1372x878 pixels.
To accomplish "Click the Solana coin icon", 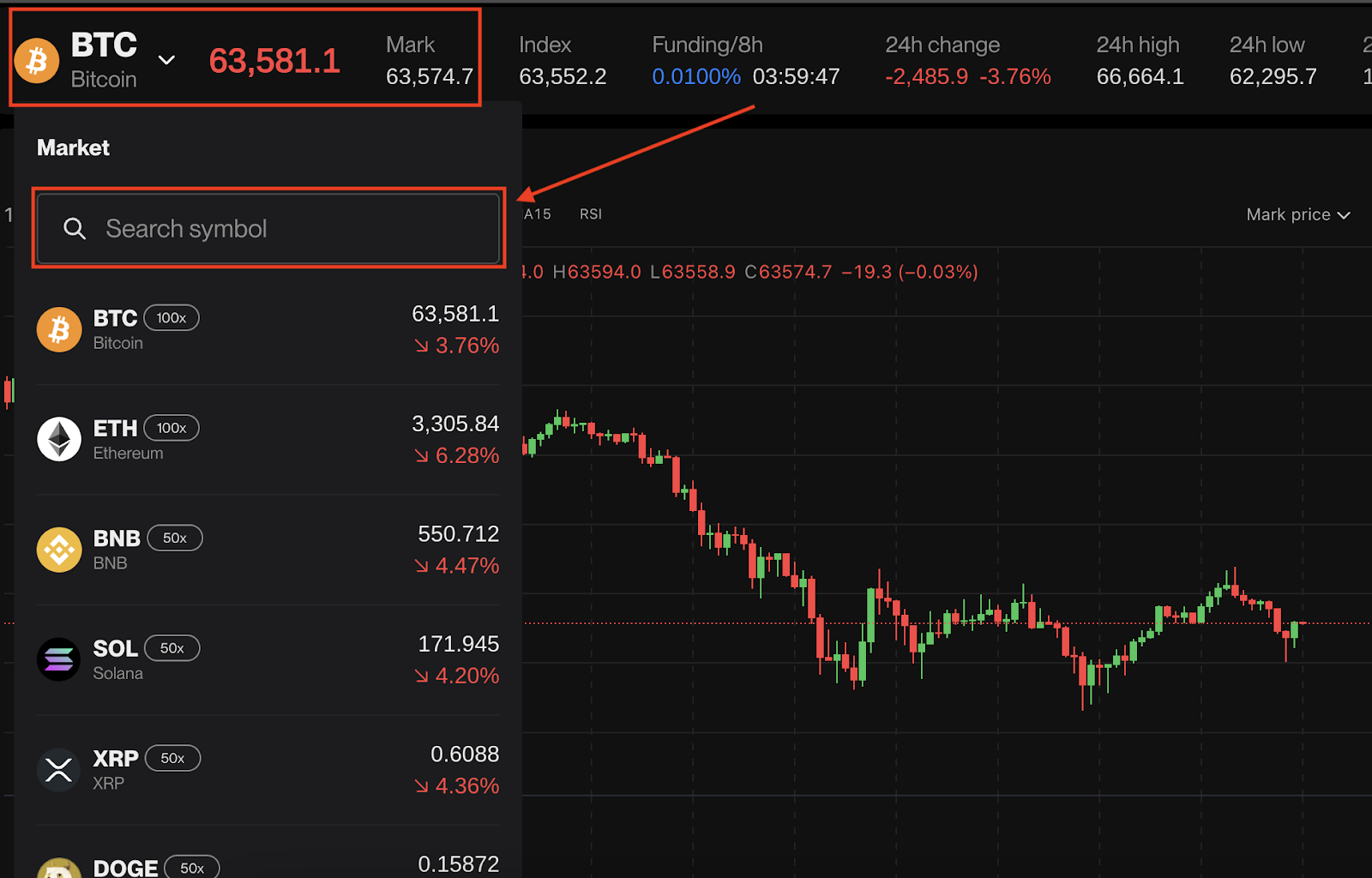I will coord(59,659).
